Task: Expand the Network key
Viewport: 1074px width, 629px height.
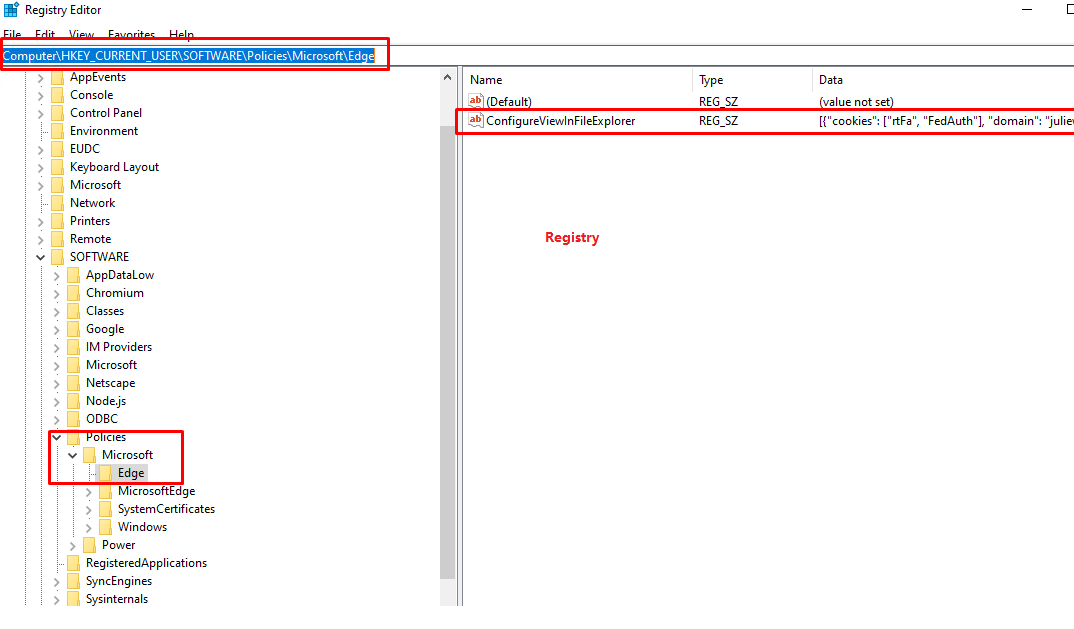Action: [40, 202]
